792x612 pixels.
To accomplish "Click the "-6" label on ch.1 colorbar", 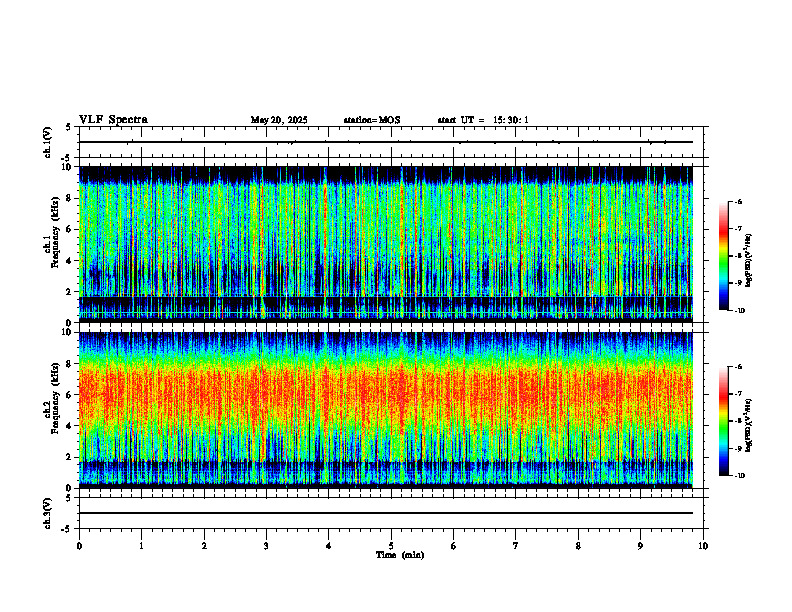I will pyautogui.click(x=738, y=202).
